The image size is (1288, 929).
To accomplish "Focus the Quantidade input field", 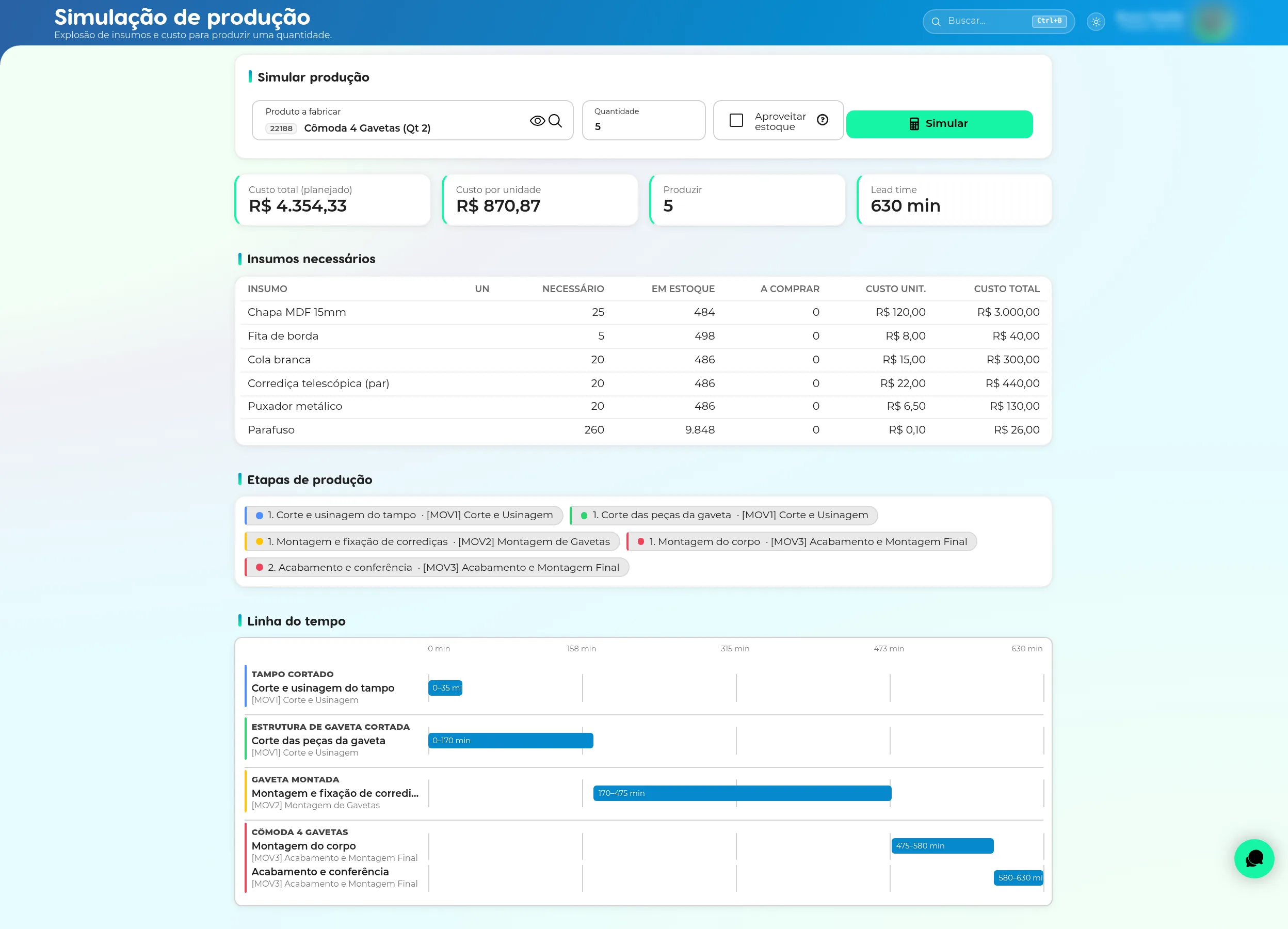I will tap(643, 120).
